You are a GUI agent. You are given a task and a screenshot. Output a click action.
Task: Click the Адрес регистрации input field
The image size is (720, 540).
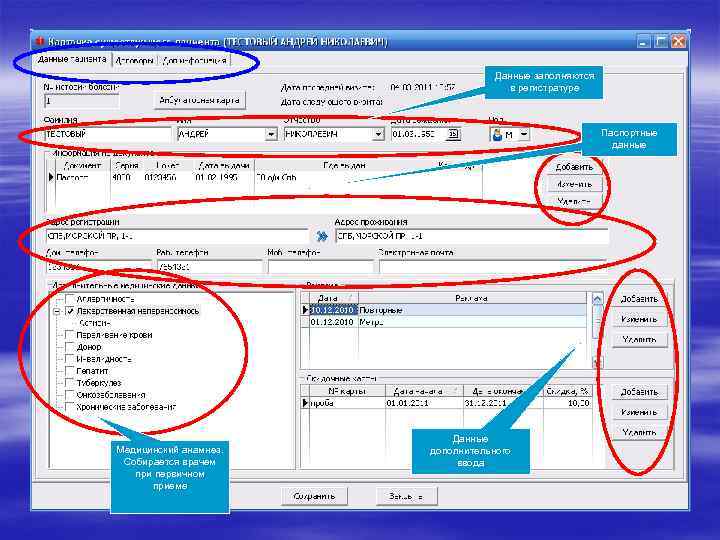(177, 236)
